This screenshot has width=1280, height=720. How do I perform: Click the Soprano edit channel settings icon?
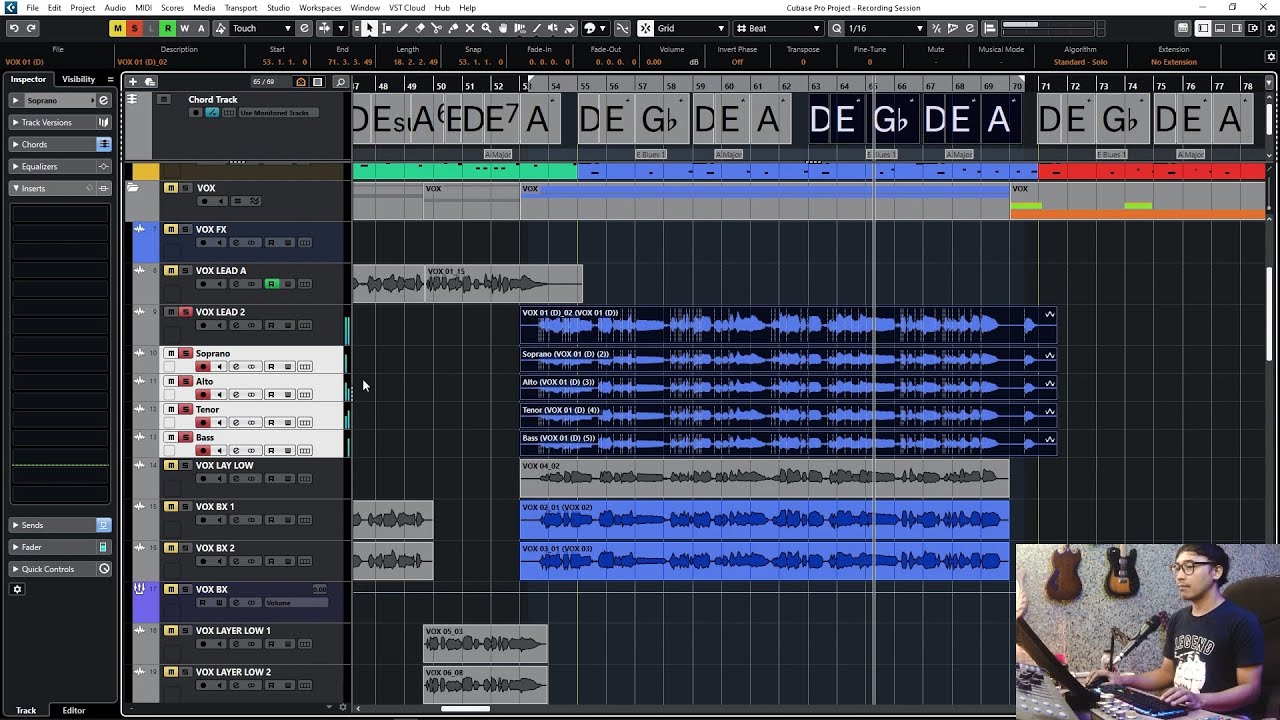[103, 100]
